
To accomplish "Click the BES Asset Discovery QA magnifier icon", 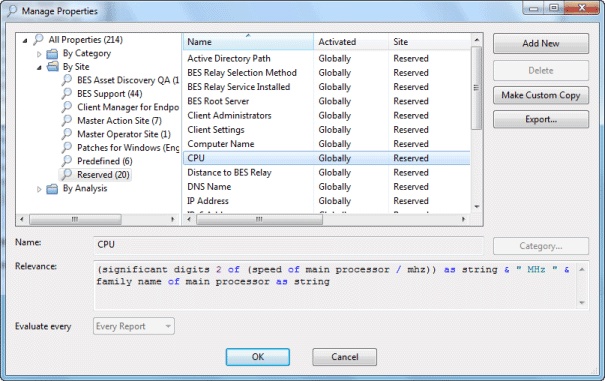I will pyautogui.click(x=67, y=80).
